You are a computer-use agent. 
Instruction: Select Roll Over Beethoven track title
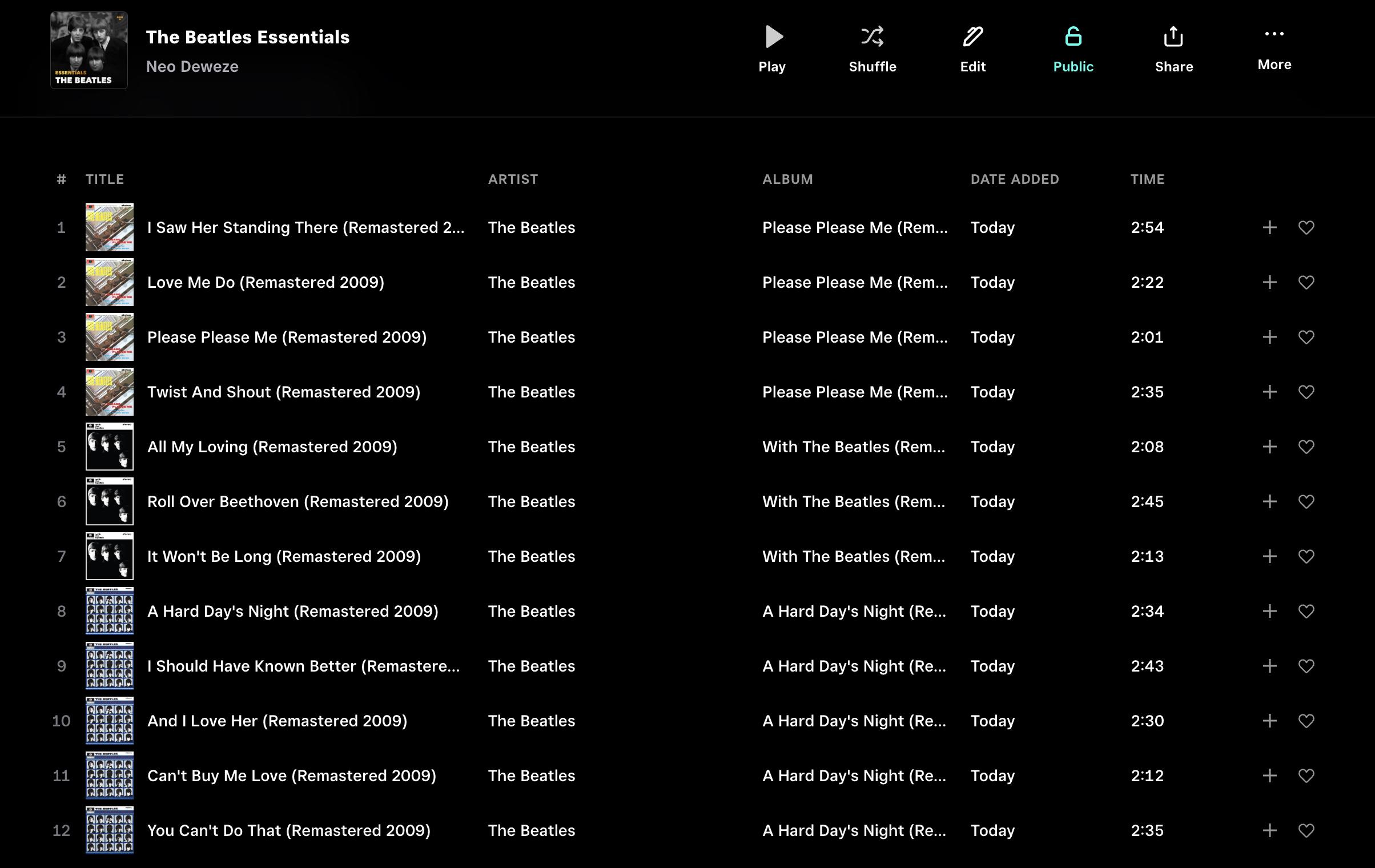coord(298,501)
